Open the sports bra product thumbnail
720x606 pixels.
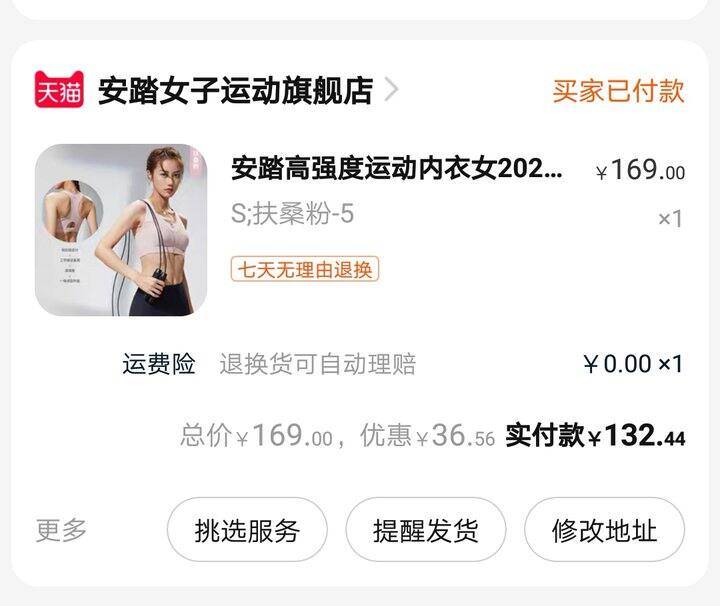pyautogui.click(x=121, y=230)
